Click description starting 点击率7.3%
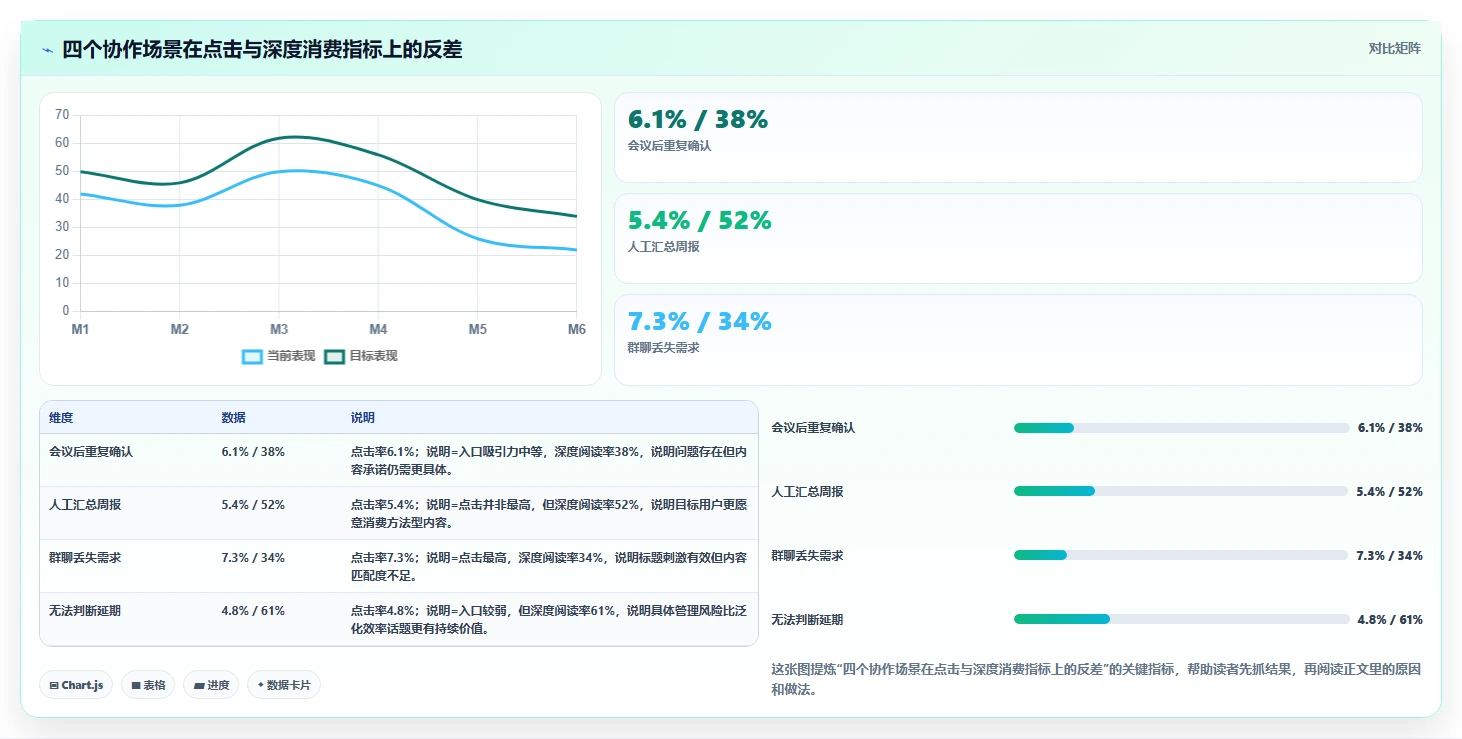This screenshot has height=739, width=1462. tap(548, 566)
